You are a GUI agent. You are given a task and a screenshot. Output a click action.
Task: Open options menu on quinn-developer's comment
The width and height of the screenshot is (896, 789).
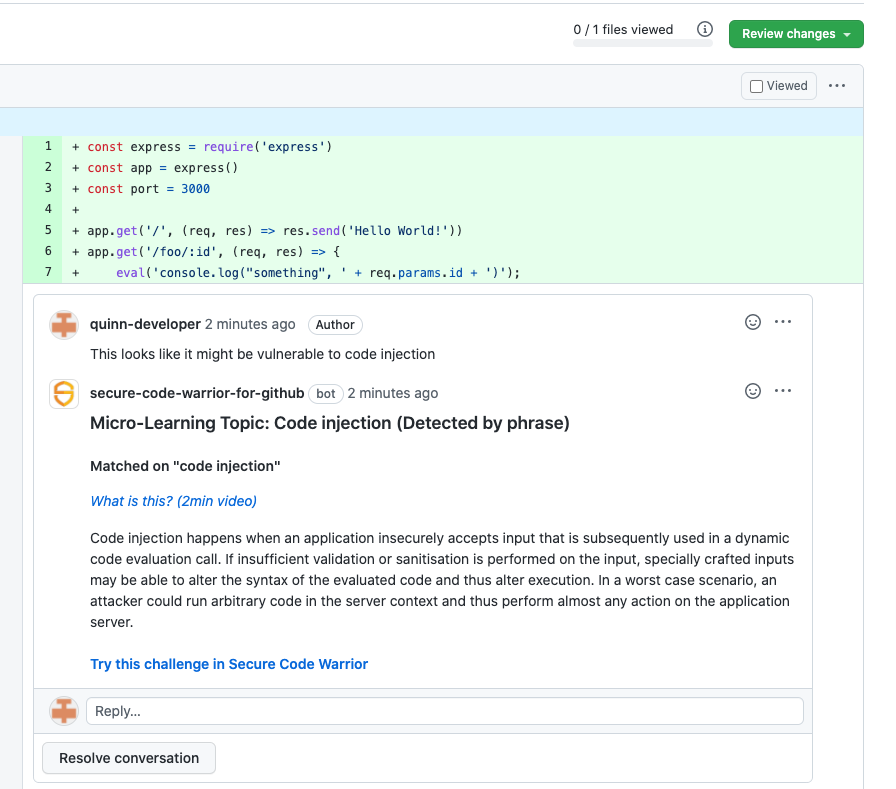pos(783,322)
